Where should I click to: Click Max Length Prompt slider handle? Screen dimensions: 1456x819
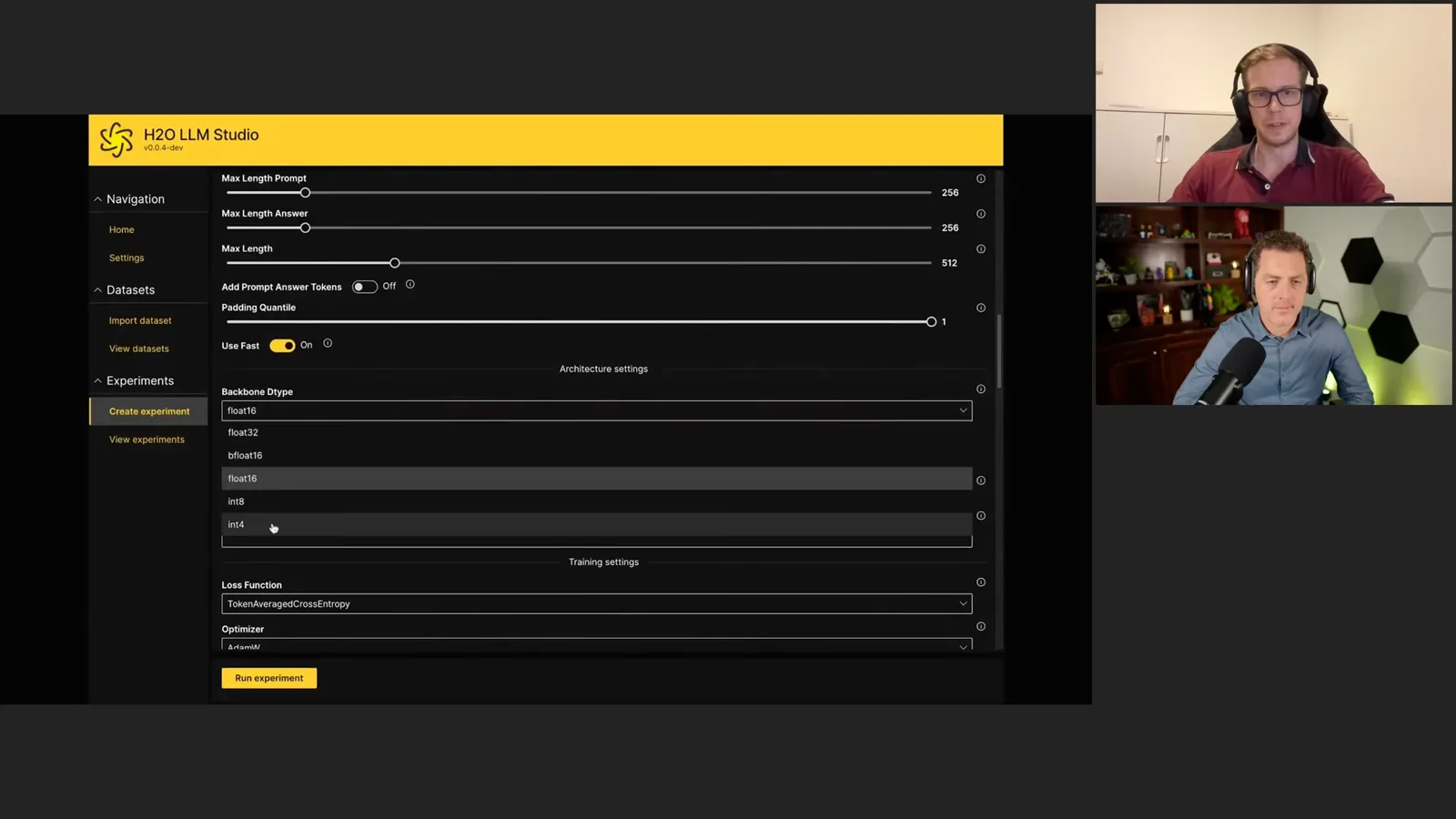[306, 193]
